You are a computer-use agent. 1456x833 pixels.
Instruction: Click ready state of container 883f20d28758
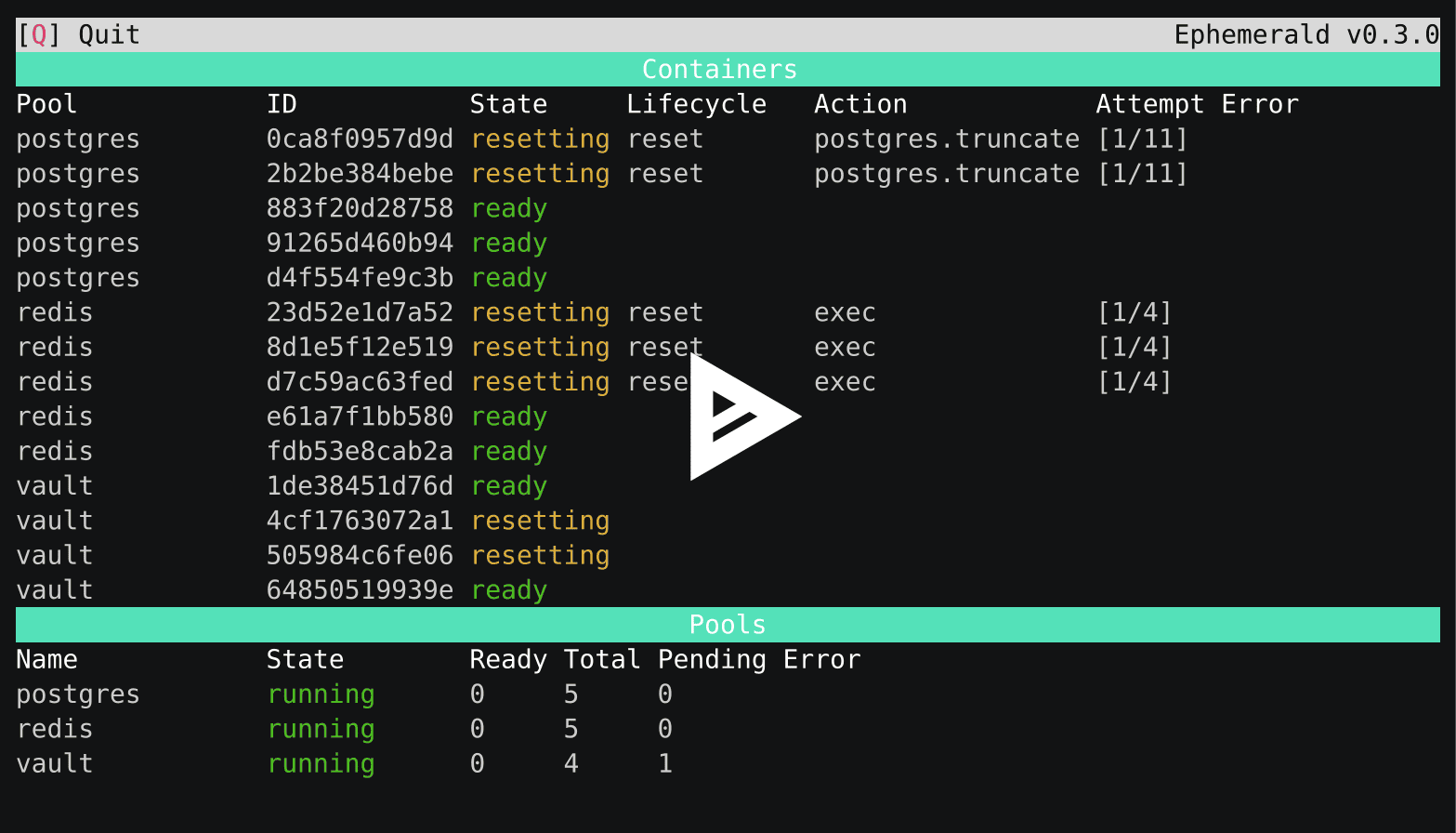click(x=509, y=208)
